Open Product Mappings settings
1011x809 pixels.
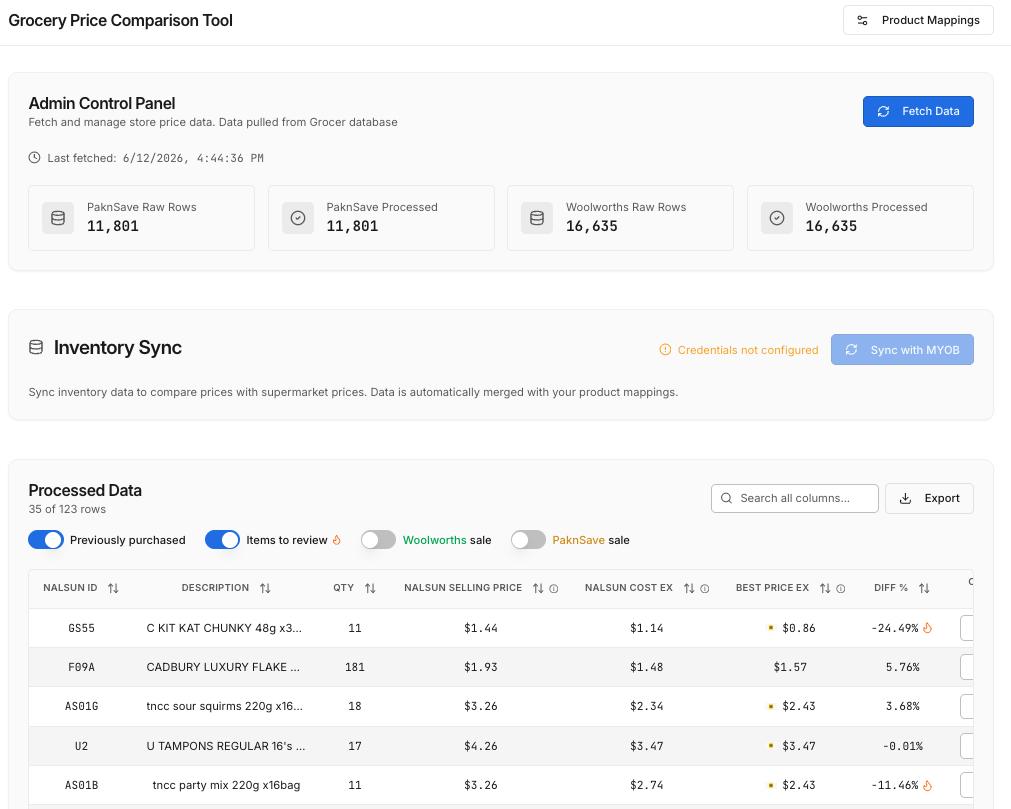tap(918, 20)
